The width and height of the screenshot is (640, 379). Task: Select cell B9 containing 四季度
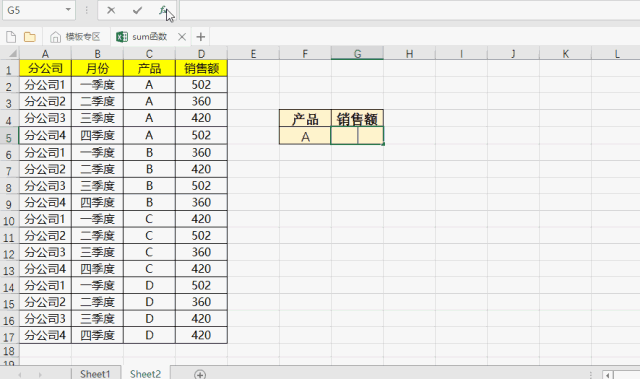tap(97, 202)
